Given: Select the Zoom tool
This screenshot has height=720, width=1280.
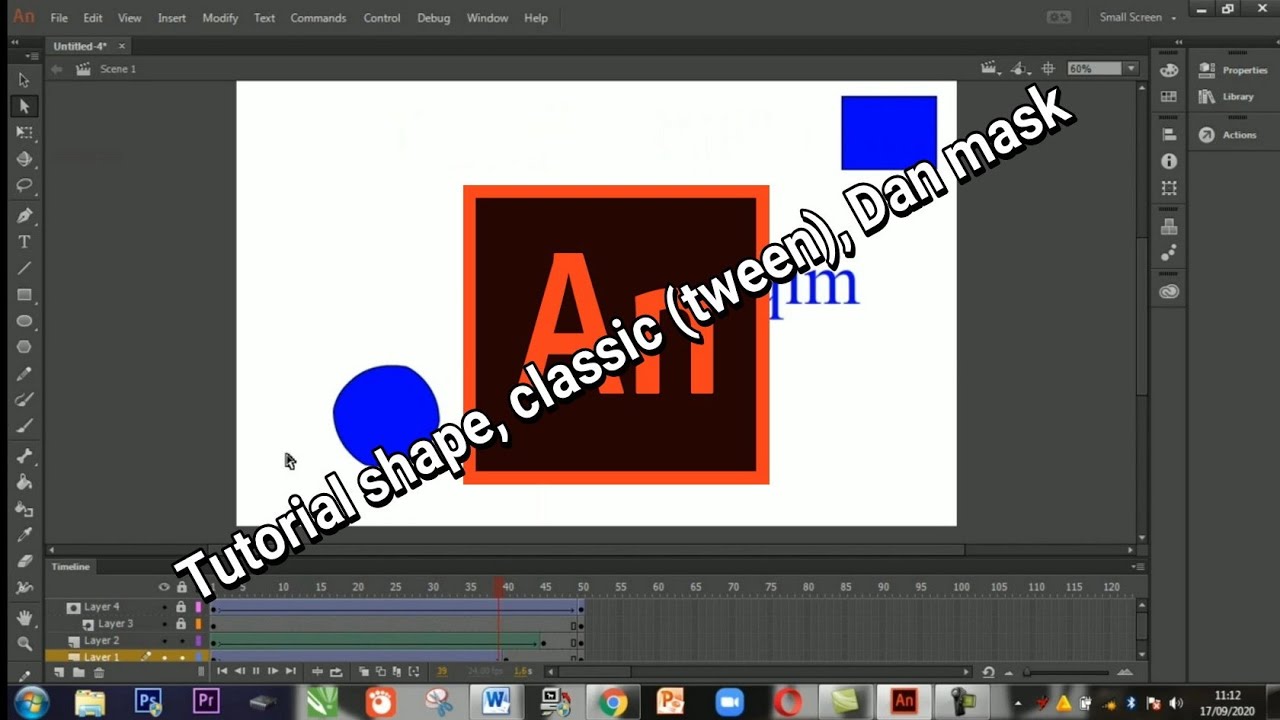Looking at the screenshot, I should pyautogui.click(x=24, y=644).
